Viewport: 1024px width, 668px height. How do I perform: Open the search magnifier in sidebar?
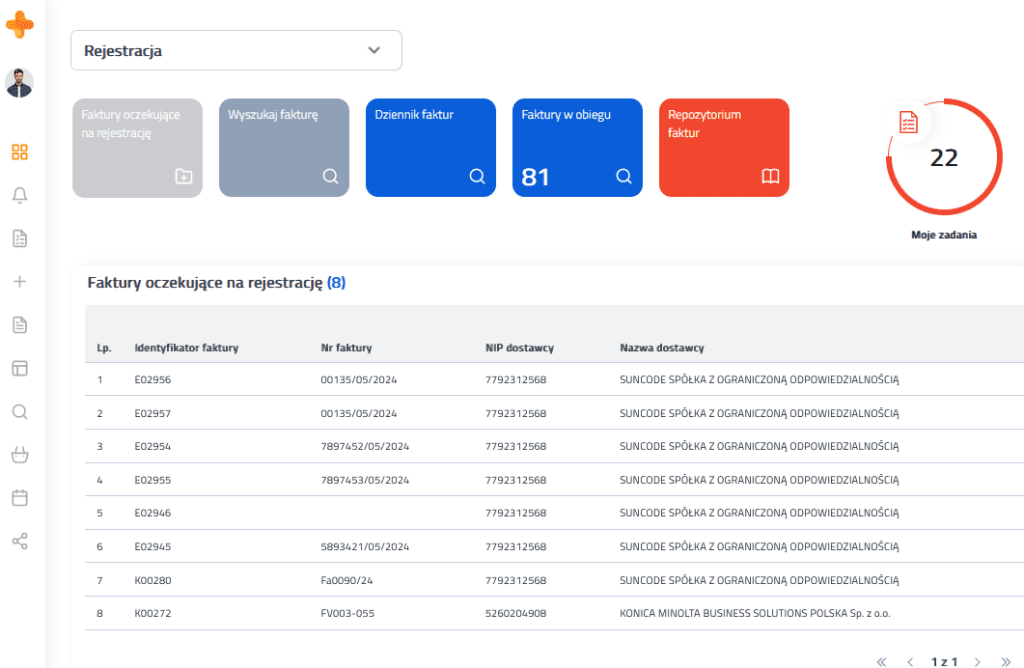pos(20,411)
